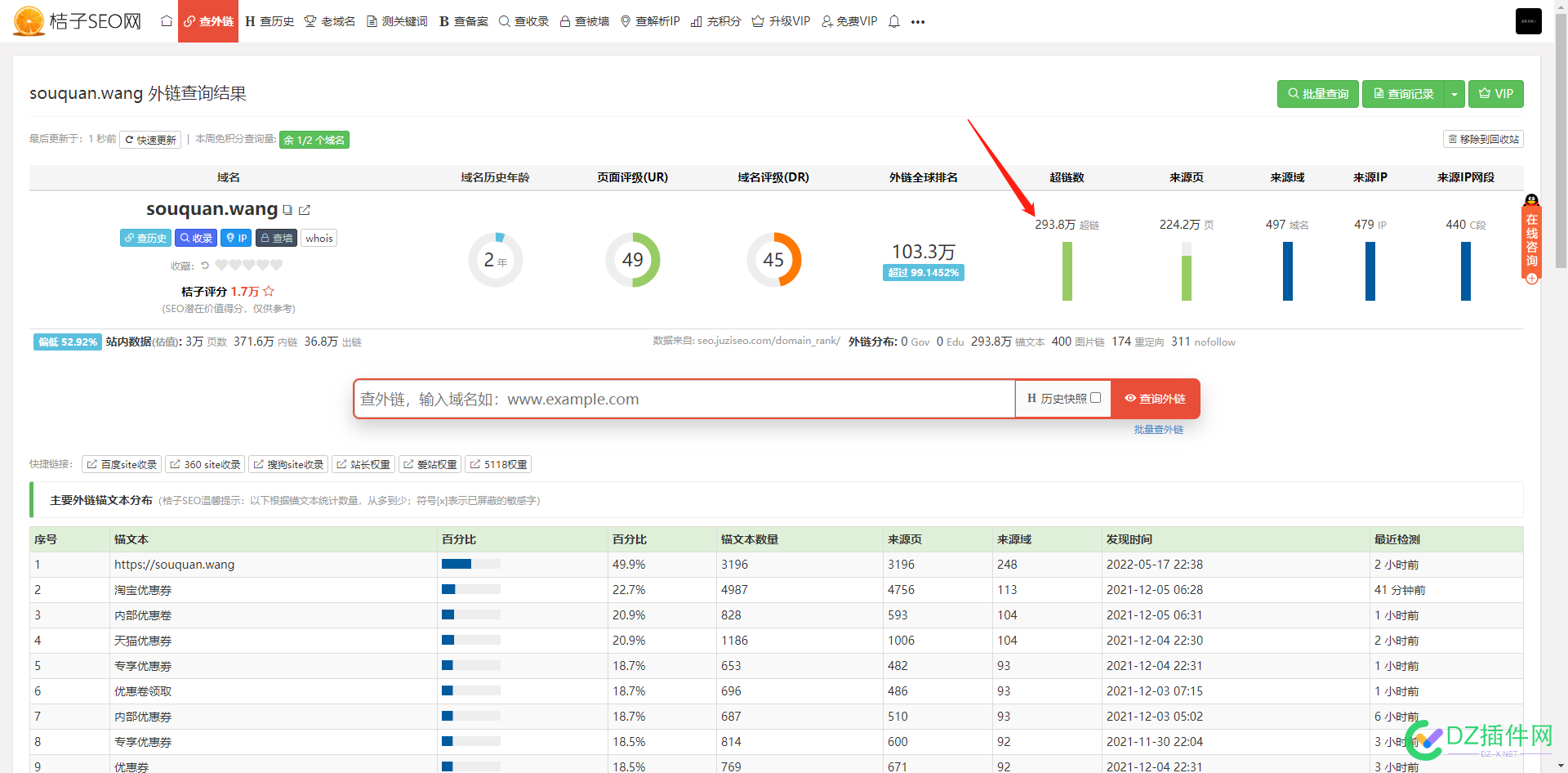Open the 5118权重 quick link
This screenshot has height=773, width=1568.
[498, 464]
